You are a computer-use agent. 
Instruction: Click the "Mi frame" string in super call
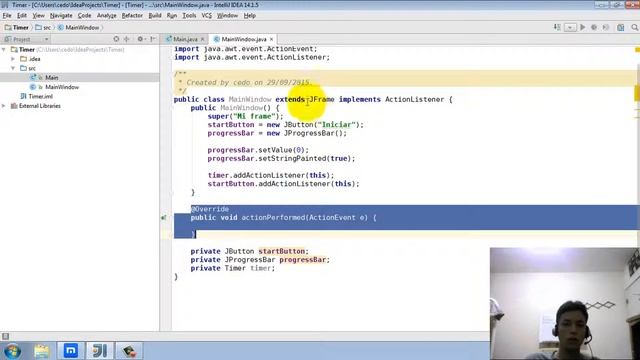[254, 116]
